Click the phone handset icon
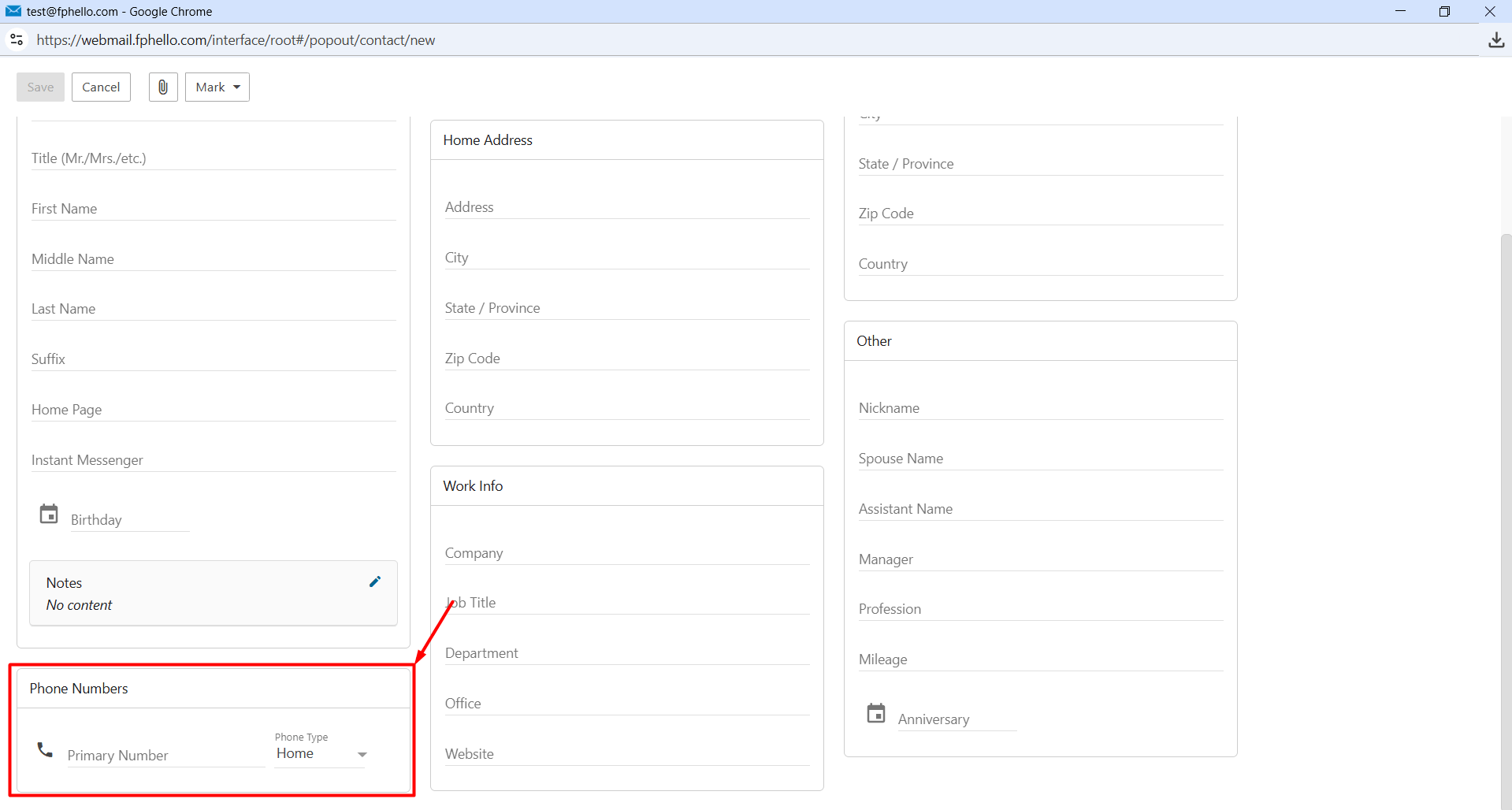Screen dimensions: 1512x810 (x=46, y=750)
